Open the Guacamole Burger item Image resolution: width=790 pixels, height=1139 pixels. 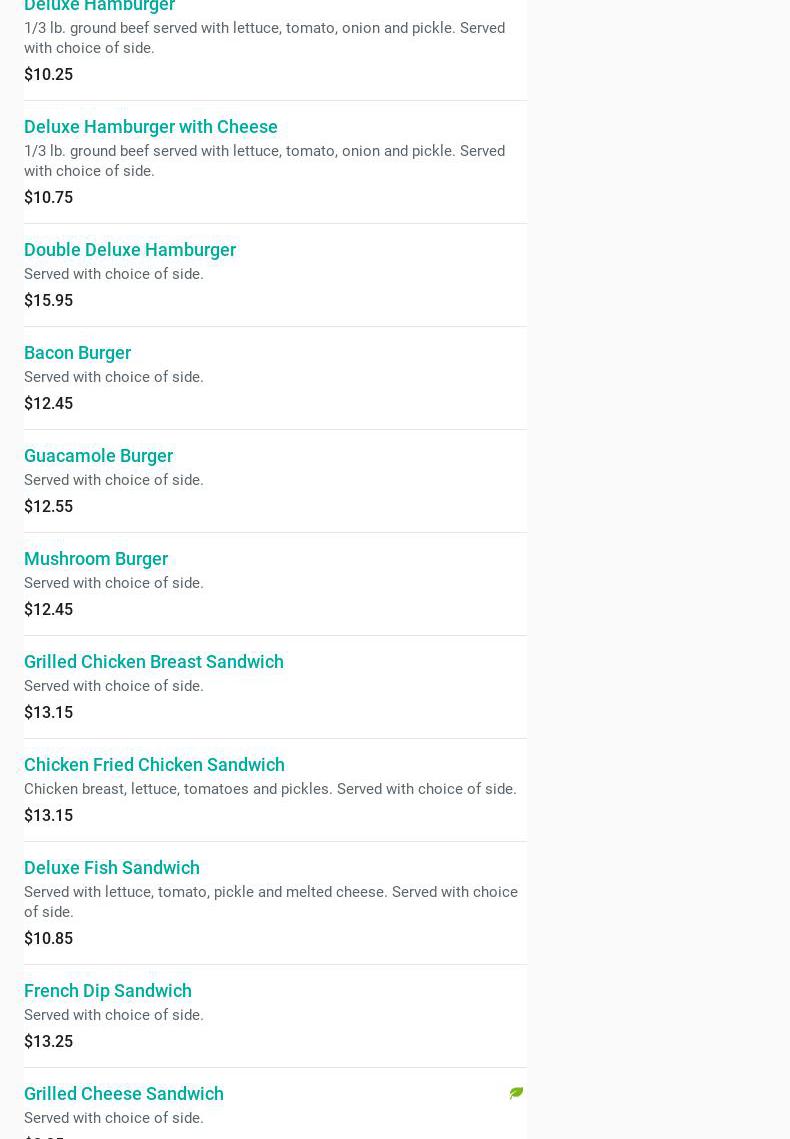pyautogui.click(x=98, y=456)
